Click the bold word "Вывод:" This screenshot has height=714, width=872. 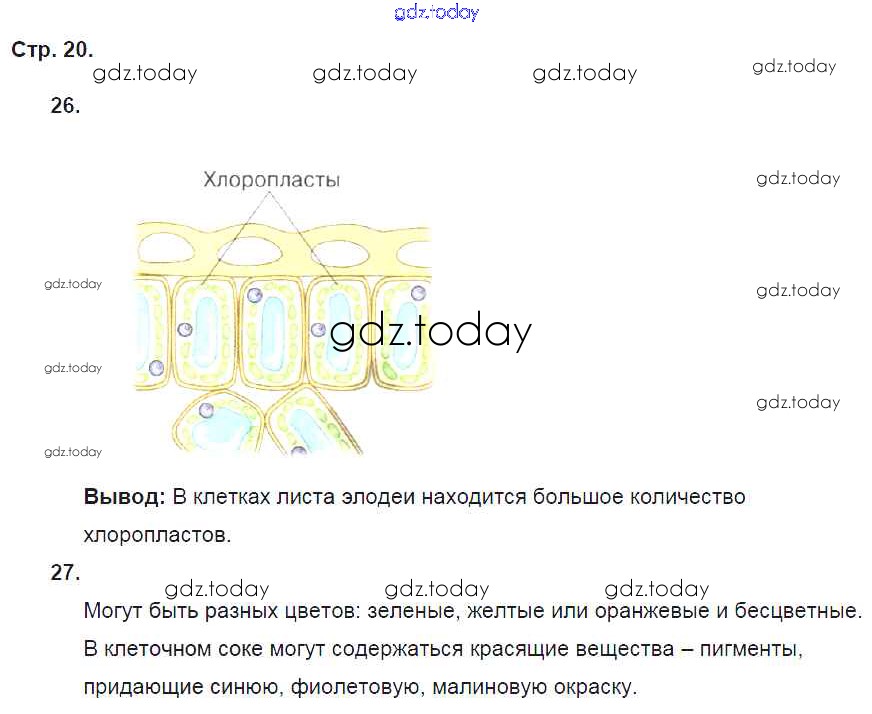pos(124,497)
